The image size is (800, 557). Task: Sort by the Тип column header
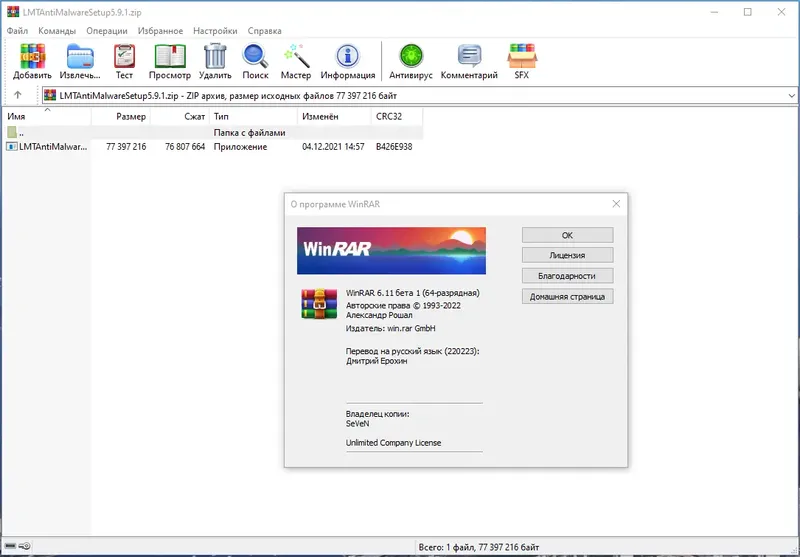click(254, 116)
